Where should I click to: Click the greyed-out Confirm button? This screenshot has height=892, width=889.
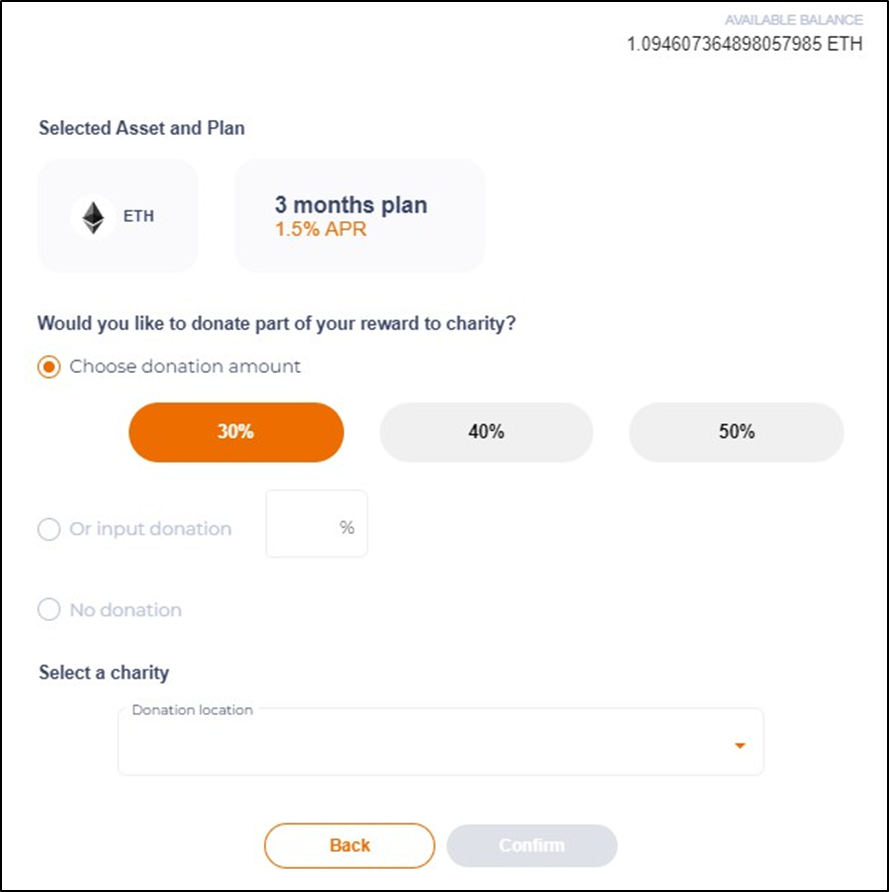532,845
